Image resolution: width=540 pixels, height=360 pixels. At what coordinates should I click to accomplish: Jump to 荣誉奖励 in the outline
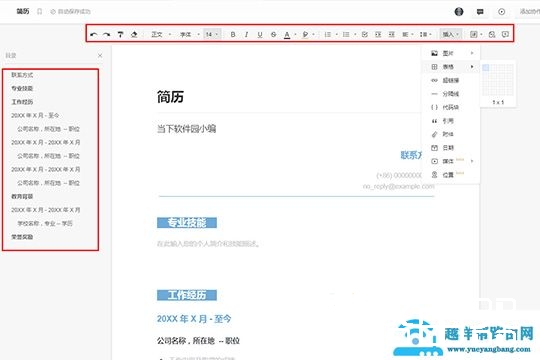point(22,237)
